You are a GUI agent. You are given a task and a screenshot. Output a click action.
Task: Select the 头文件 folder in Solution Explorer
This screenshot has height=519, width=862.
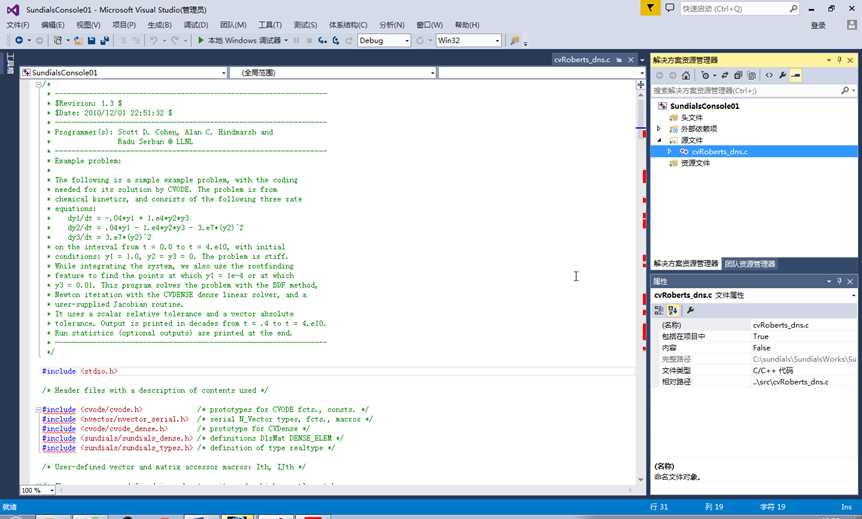[691, 118]
